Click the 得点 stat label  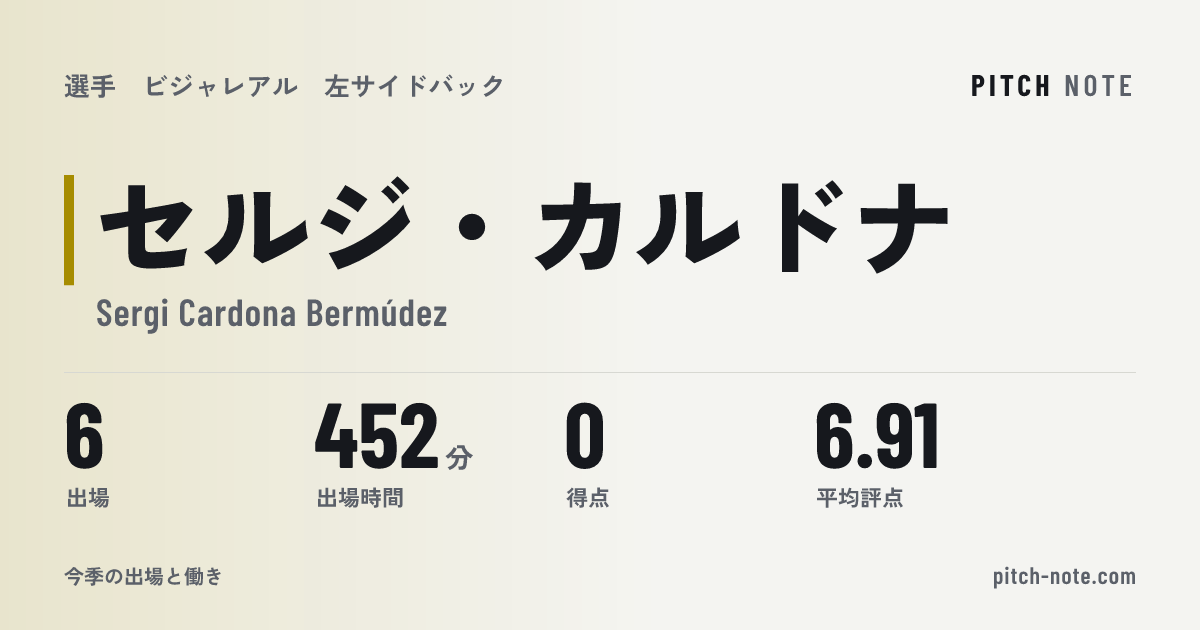coord(588,498)
